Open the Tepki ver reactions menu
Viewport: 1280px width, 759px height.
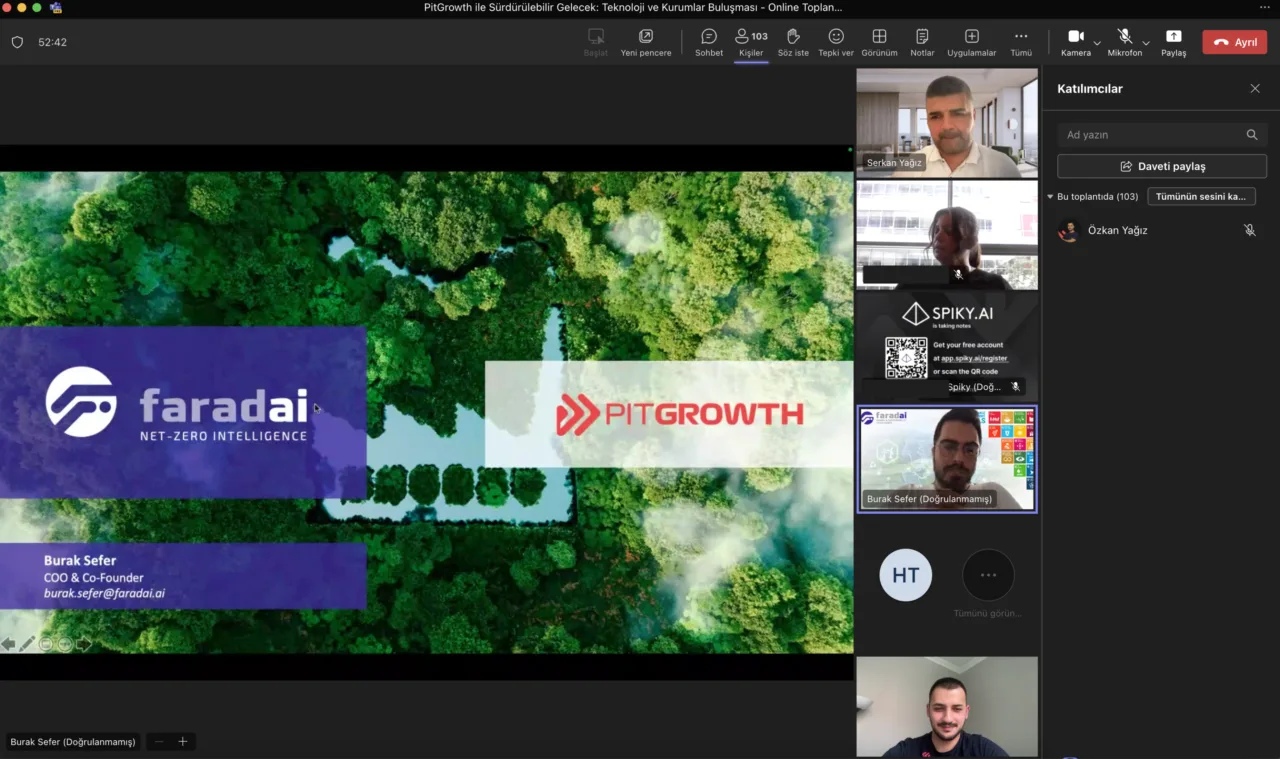836,42
